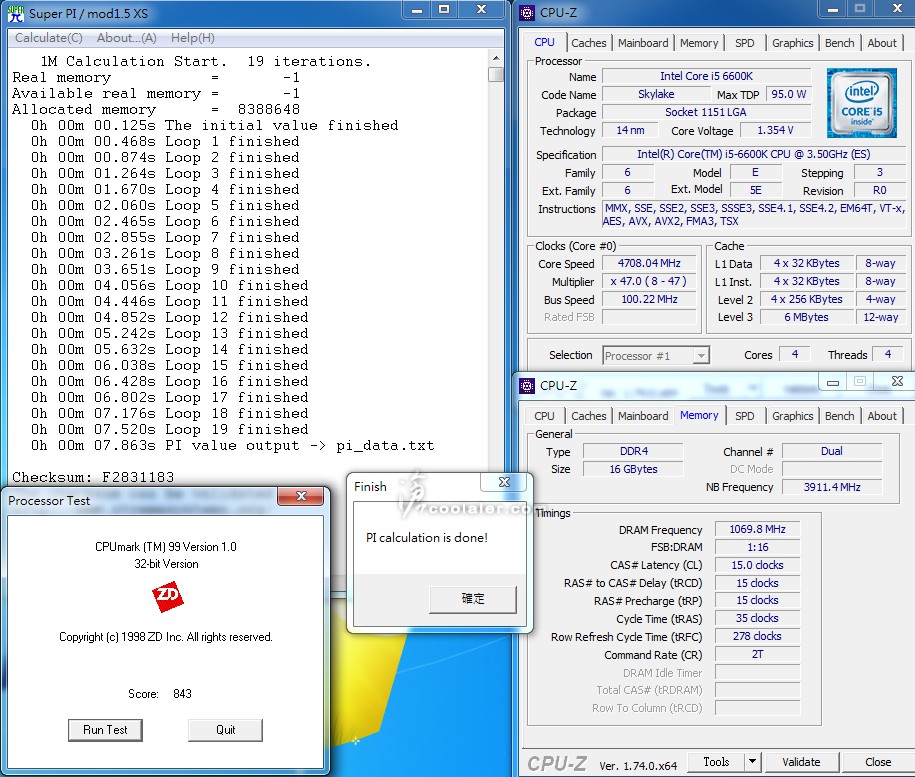
Task: Click the Command Rate value 2T
Action: 757,654
